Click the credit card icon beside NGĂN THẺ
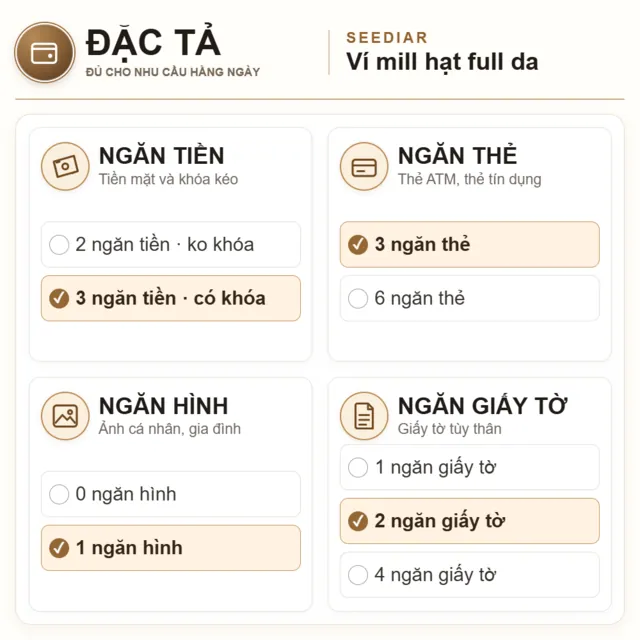The height and width of the screenshot is (640, 640). click(364, 166)
